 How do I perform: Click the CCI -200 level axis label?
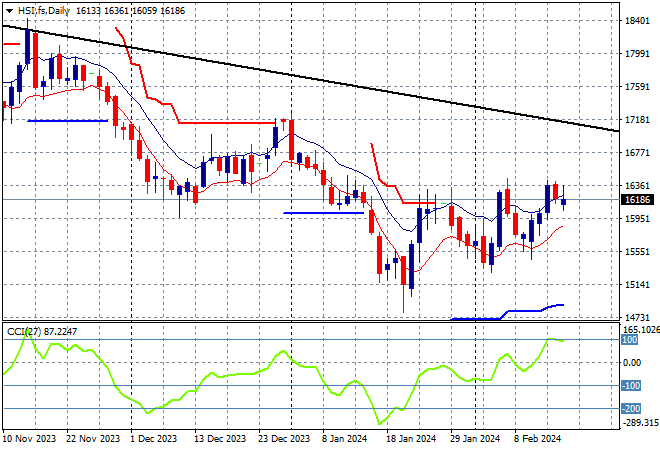click(x=632, y=408)
